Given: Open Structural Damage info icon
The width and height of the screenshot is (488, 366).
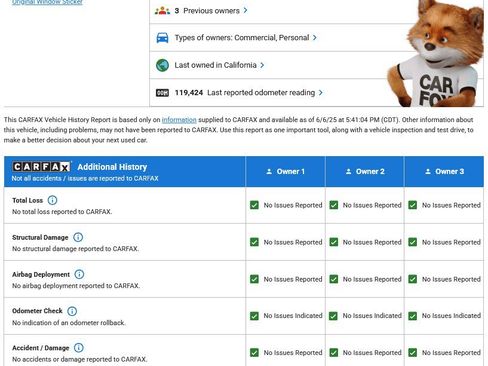Looking at the screenshot, I should 78,237.
